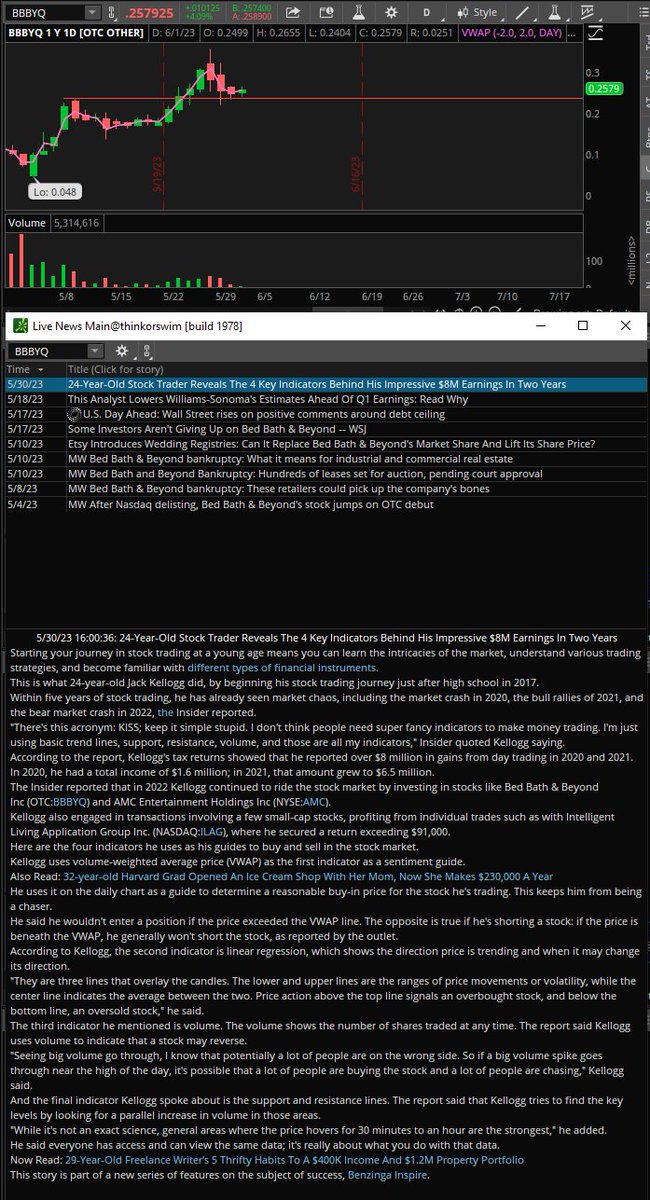Viewport: 650px width, 1200px height.
Task: Open Etsy Wedding Registries news story
Action: 331,444
